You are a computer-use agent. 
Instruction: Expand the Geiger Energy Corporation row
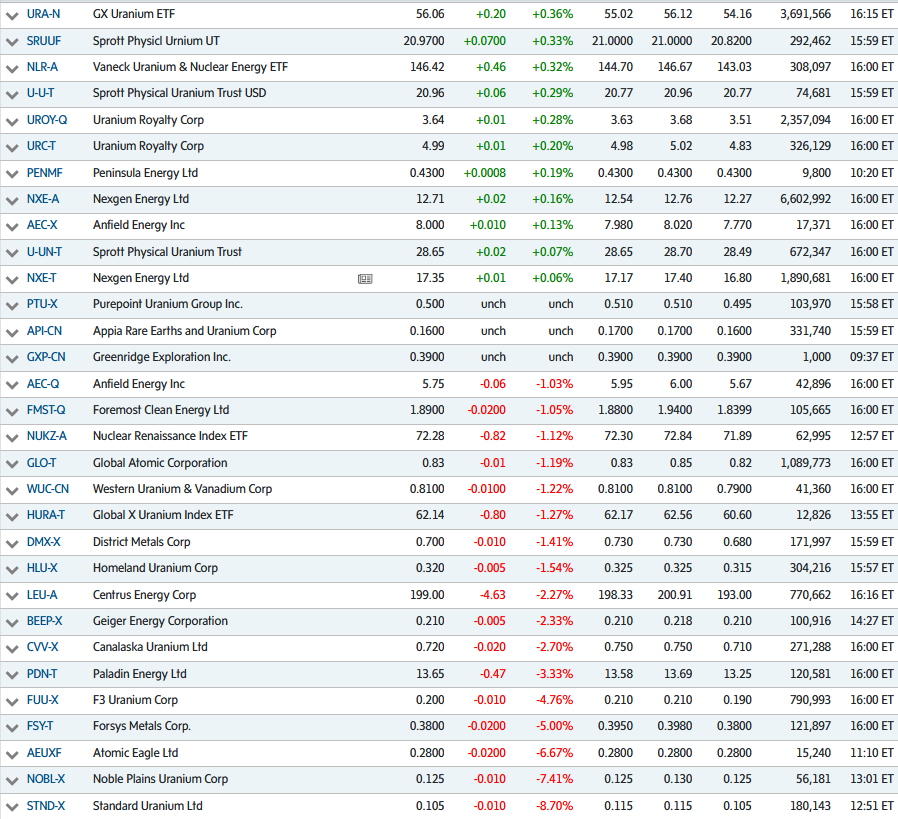click(12, 621)
